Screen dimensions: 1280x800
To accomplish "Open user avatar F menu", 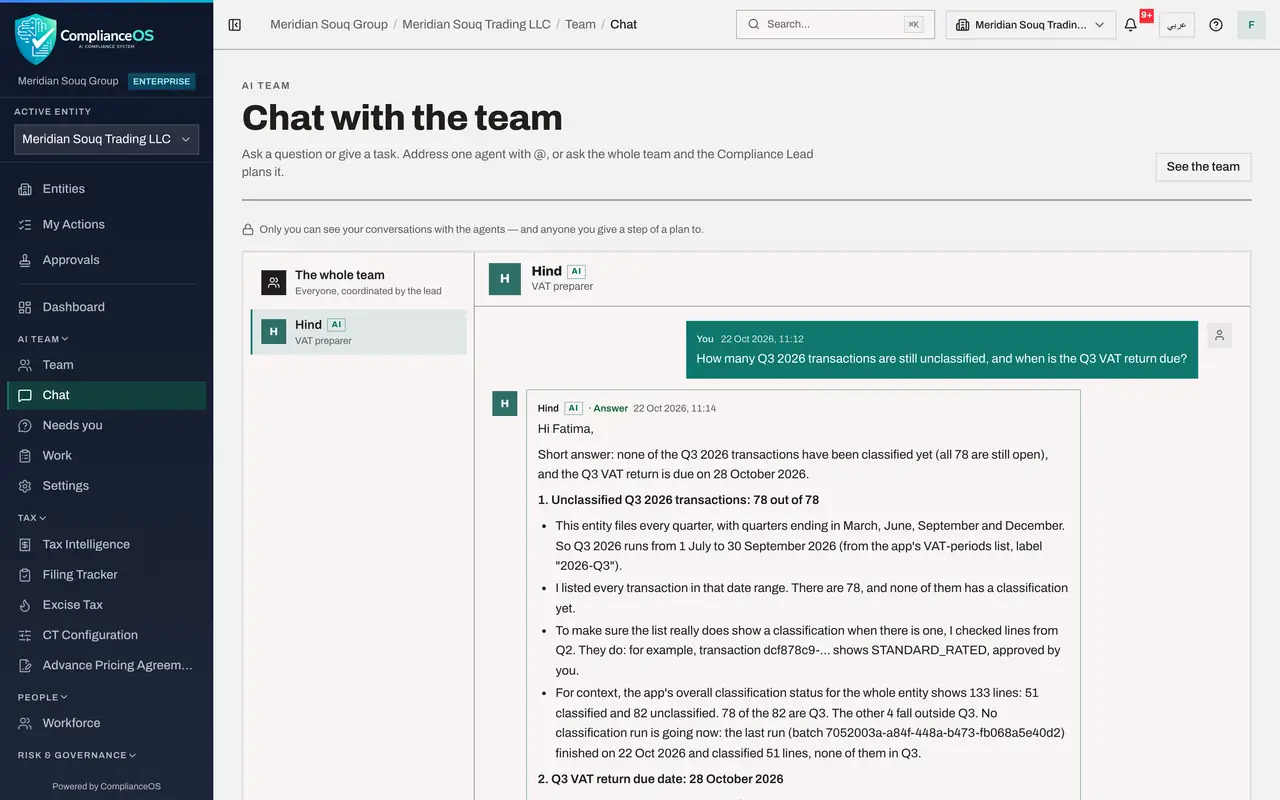I will pos(1251,25).
